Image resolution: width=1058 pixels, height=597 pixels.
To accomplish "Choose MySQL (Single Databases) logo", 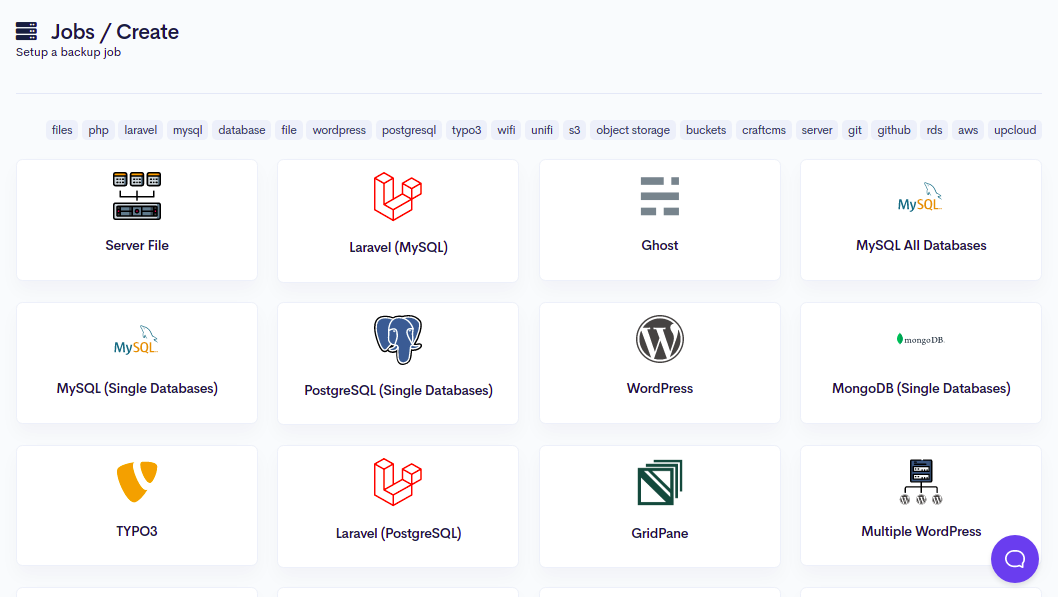I will coord(136,339).
